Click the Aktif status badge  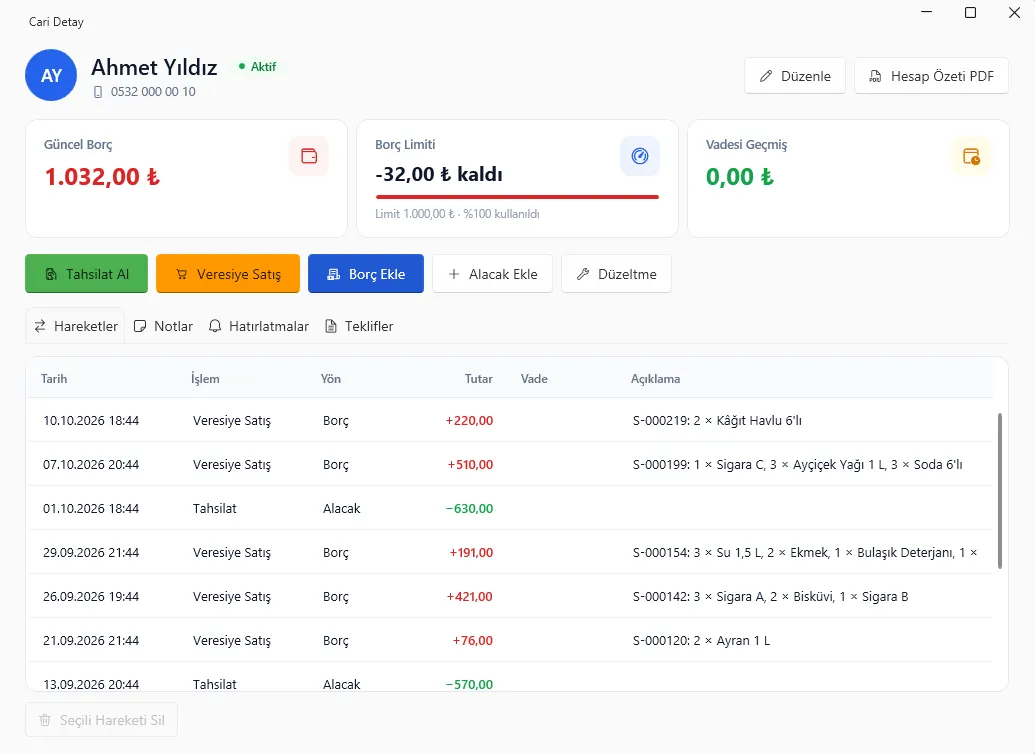point(257,67)
